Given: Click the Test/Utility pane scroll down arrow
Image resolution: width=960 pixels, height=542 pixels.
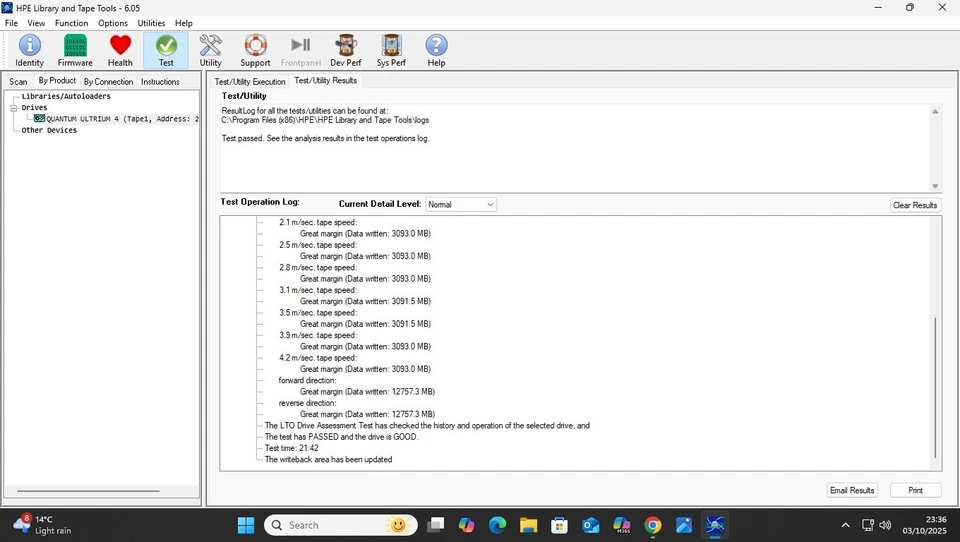Looking at the screenshot, I should [x=935, y=186].
